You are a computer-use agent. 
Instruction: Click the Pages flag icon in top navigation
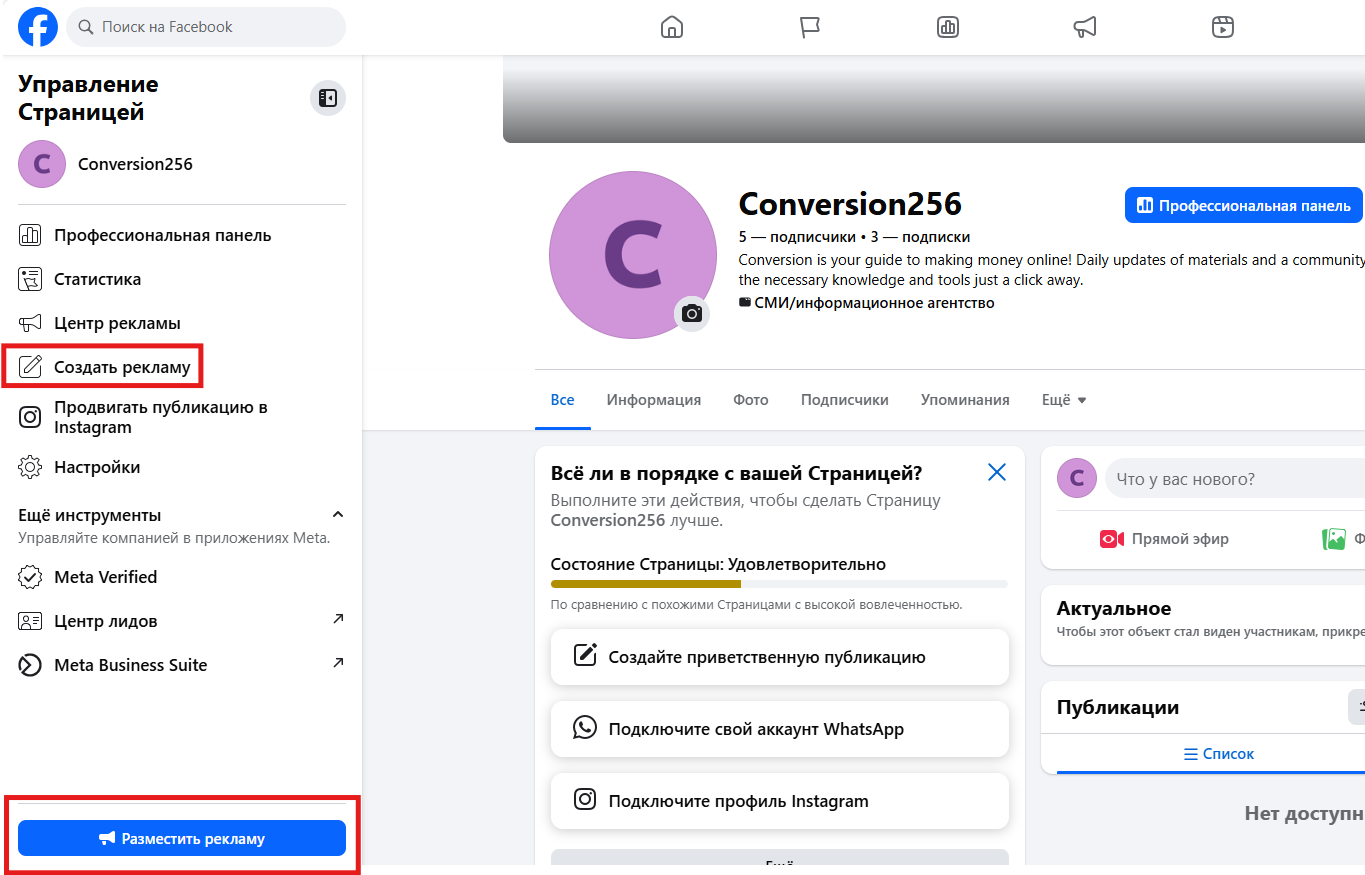[808, 27]
